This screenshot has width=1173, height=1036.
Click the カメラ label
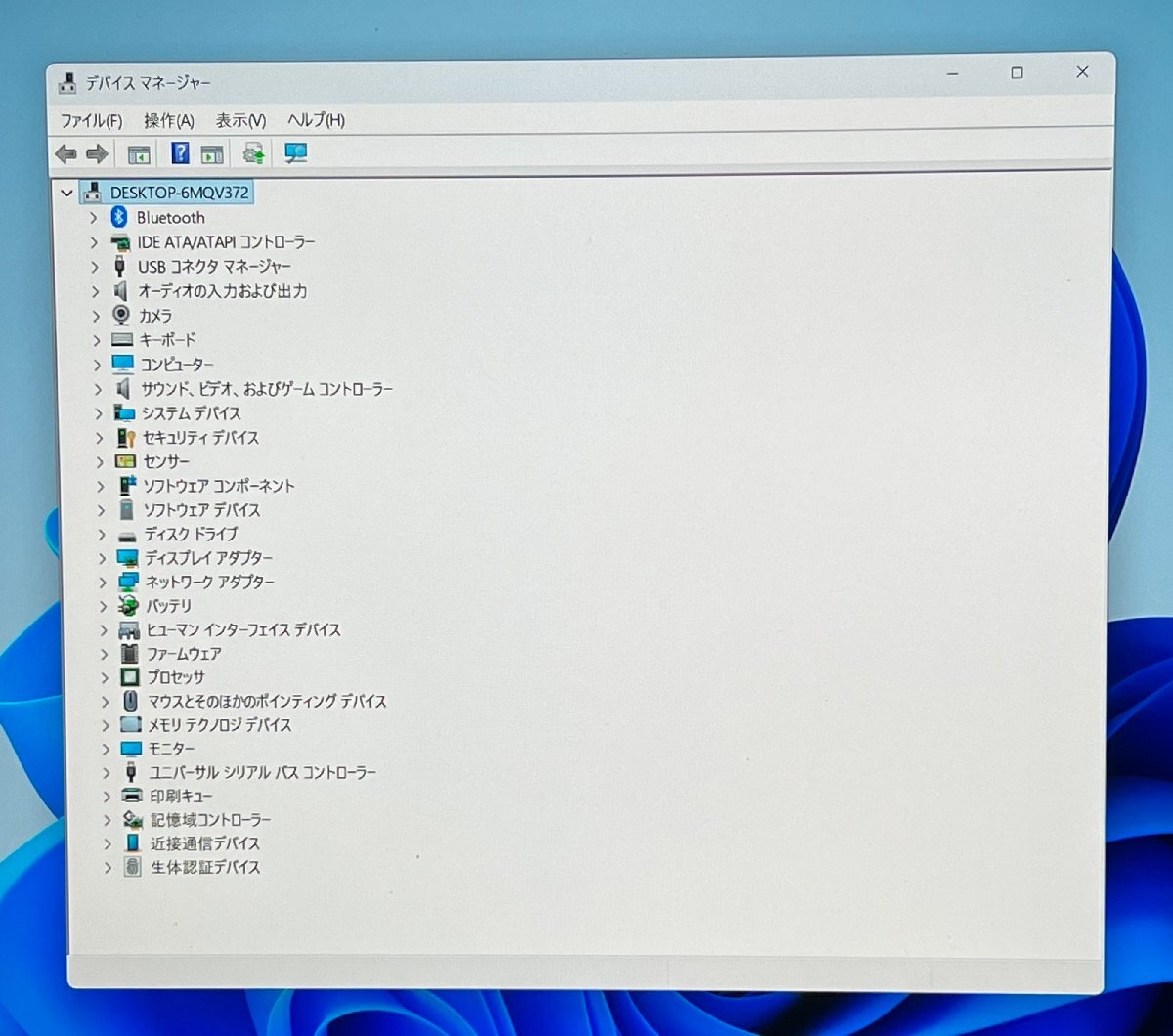point(155,316)
